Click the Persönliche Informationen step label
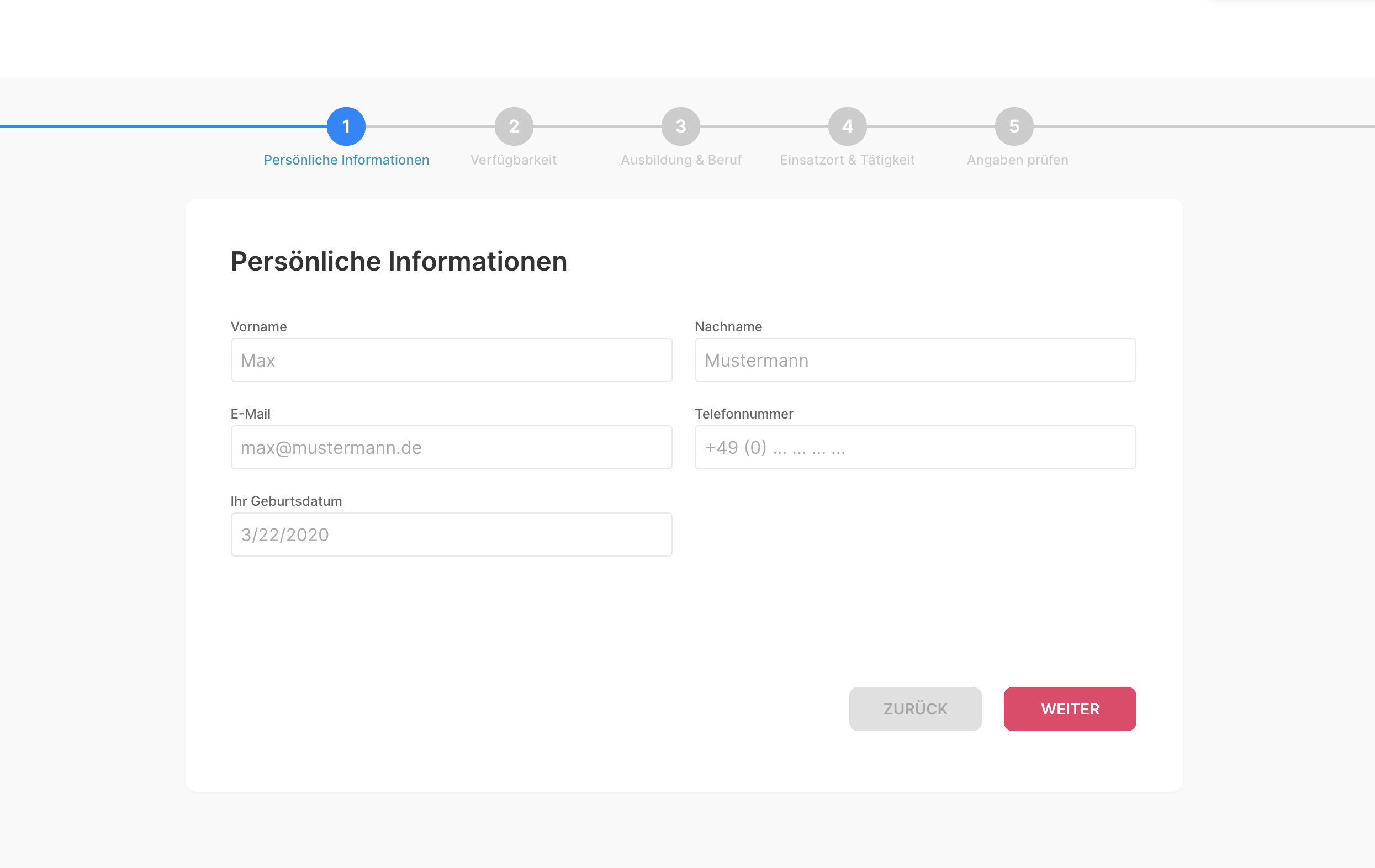The height and width of the screenshot is (868, 1375). pos(346,160)
